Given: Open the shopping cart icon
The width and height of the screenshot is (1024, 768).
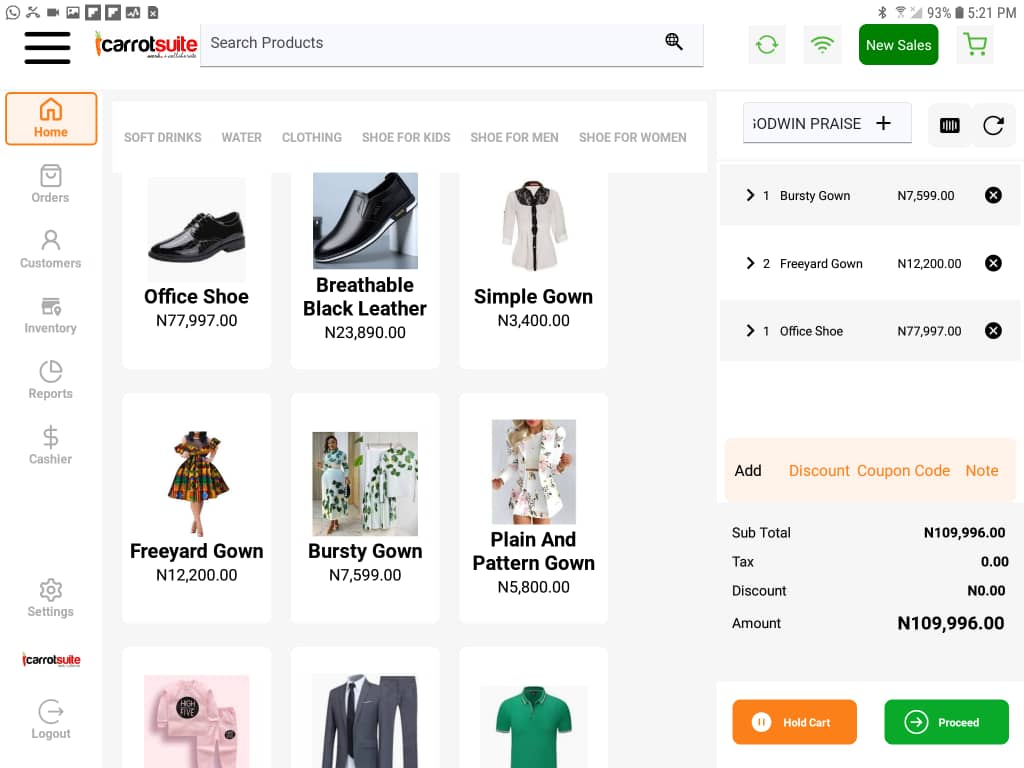Looking at the screenshot, I should tap(974, 45).
